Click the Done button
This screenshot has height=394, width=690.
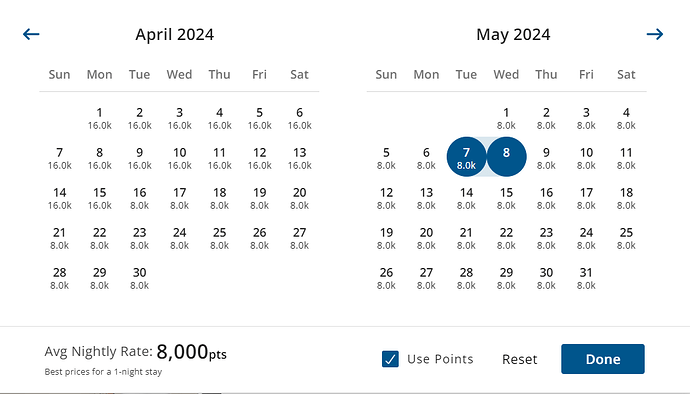coord(602,359)
